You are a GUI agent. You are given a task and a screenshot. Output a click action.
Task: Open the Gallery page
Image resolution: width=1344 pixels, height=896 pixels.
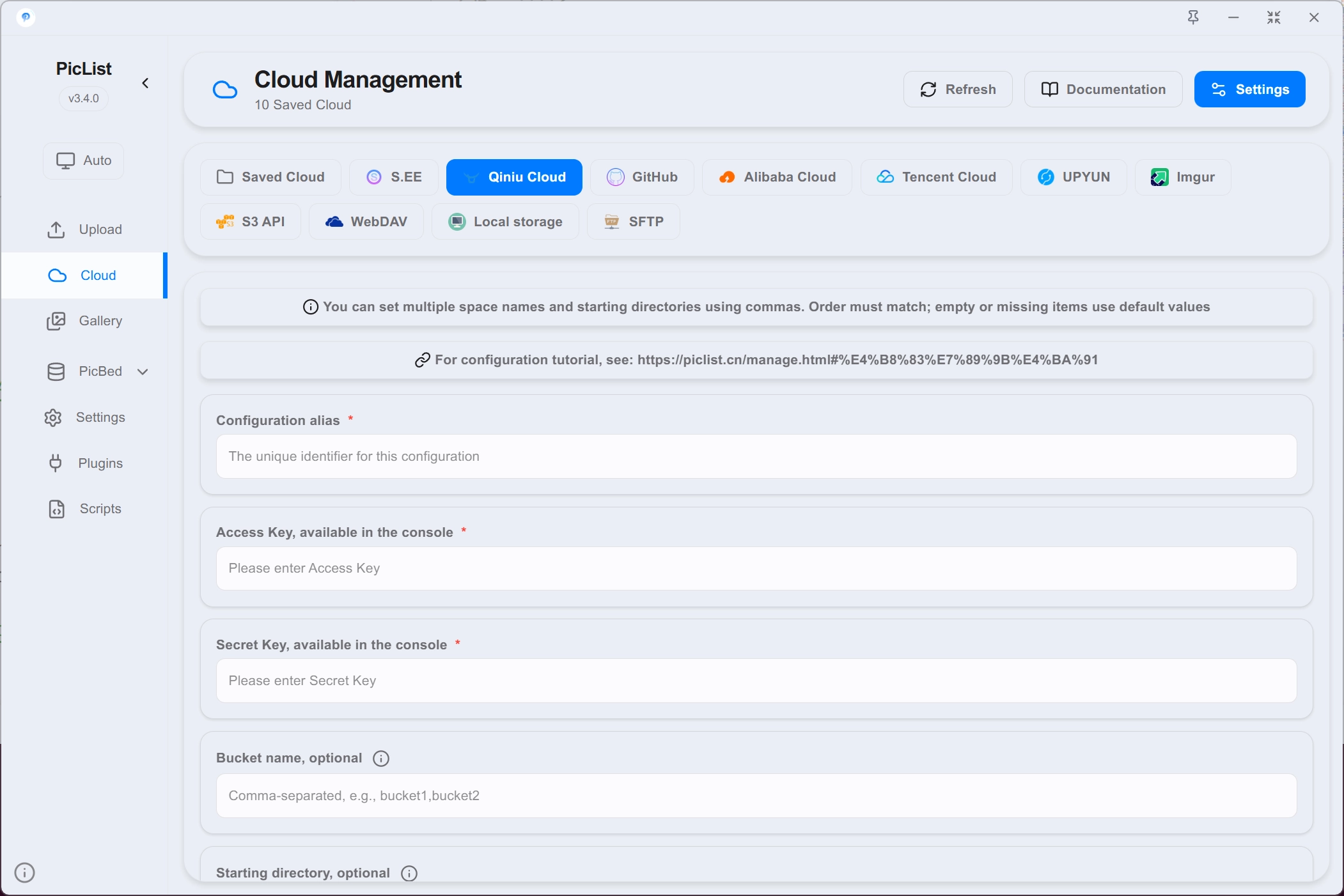[84, 321]
